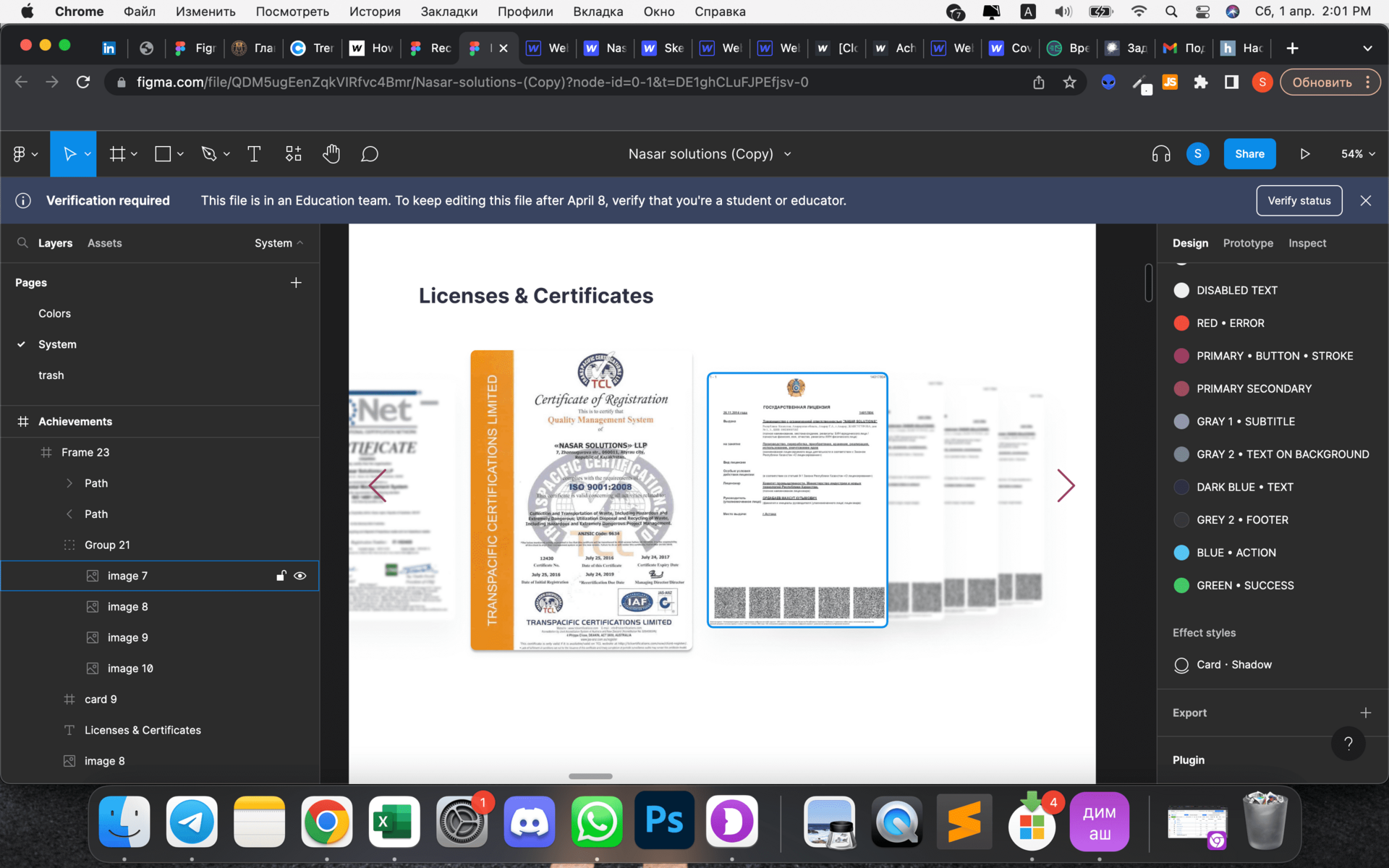Toggle lock on image 7 layer

click(281, 576)
